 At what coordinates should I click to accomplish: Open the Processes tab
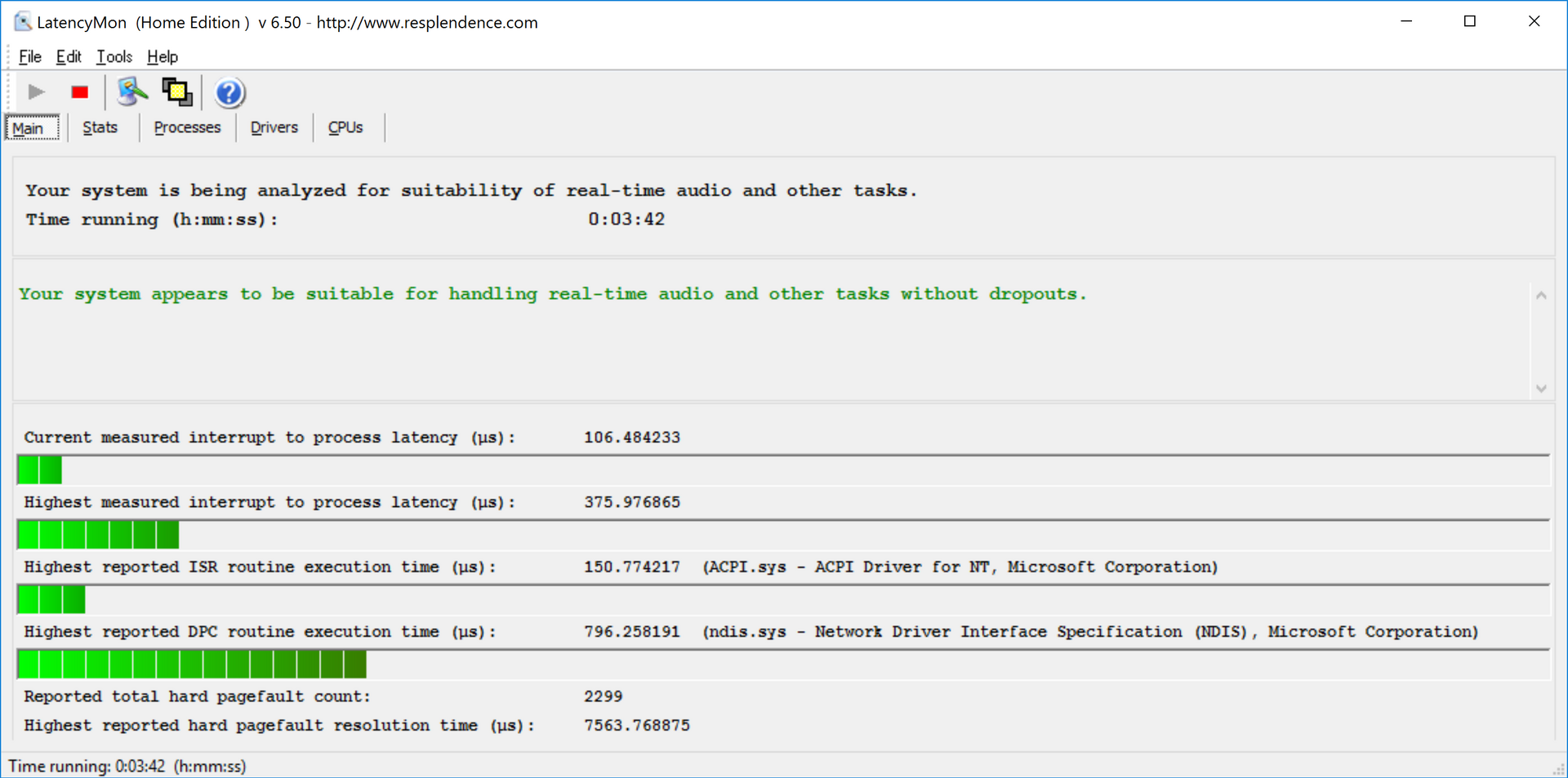pyautogui.click(x=187, y=128)
